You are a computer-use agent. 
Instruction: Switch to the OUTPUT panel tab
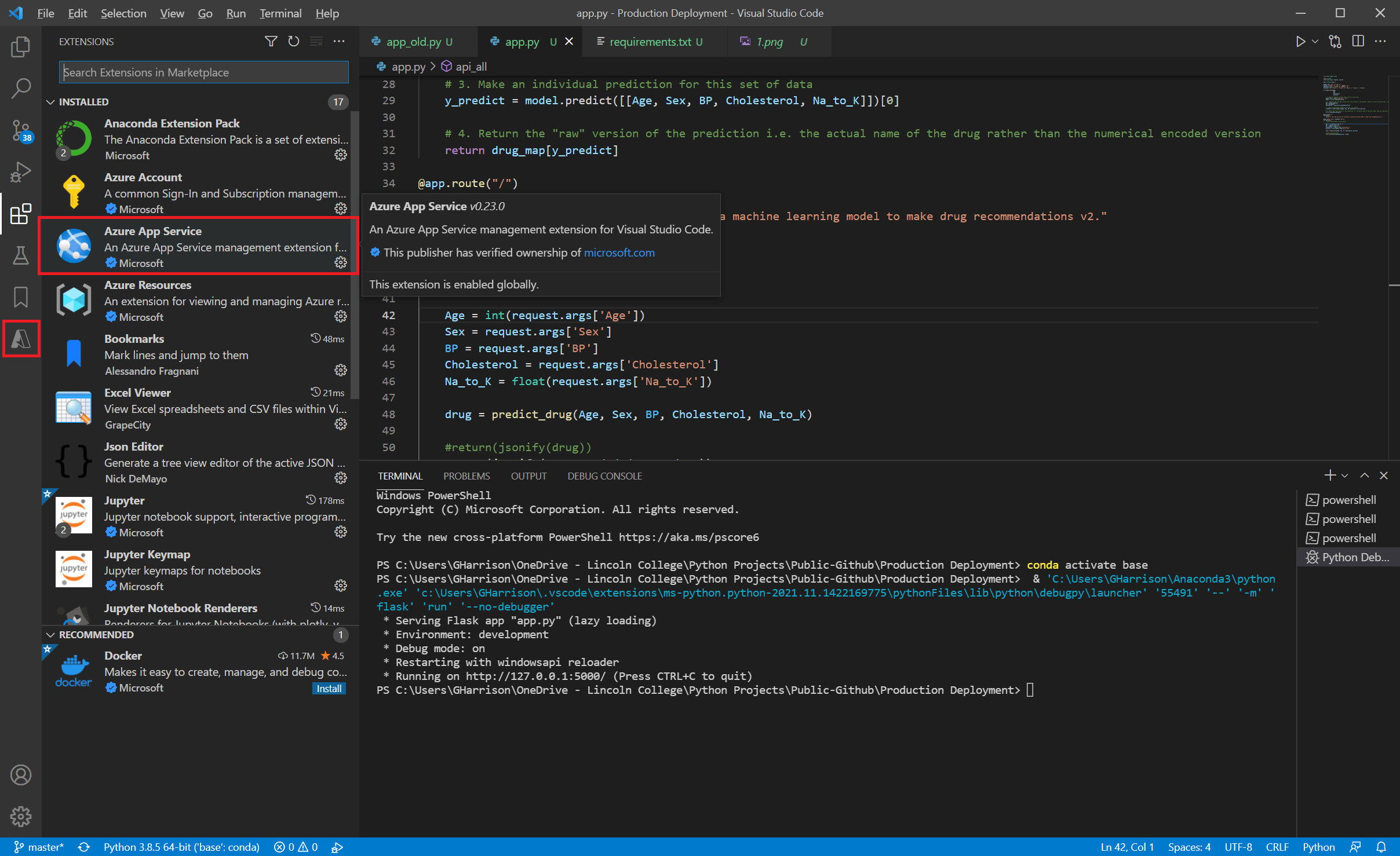pyautogui.click(x=528, y=476)
